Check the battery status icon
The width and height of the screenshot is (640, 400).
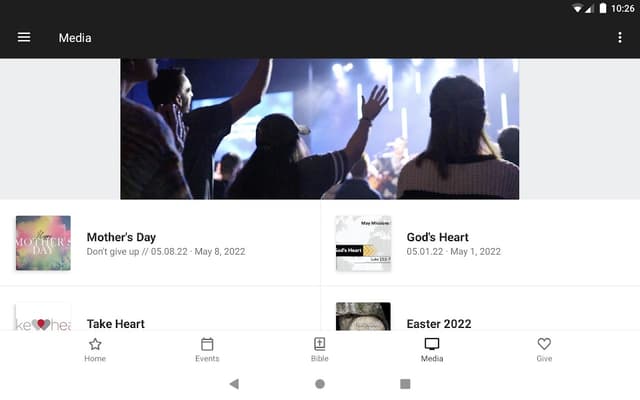click(x=603, y=8)
